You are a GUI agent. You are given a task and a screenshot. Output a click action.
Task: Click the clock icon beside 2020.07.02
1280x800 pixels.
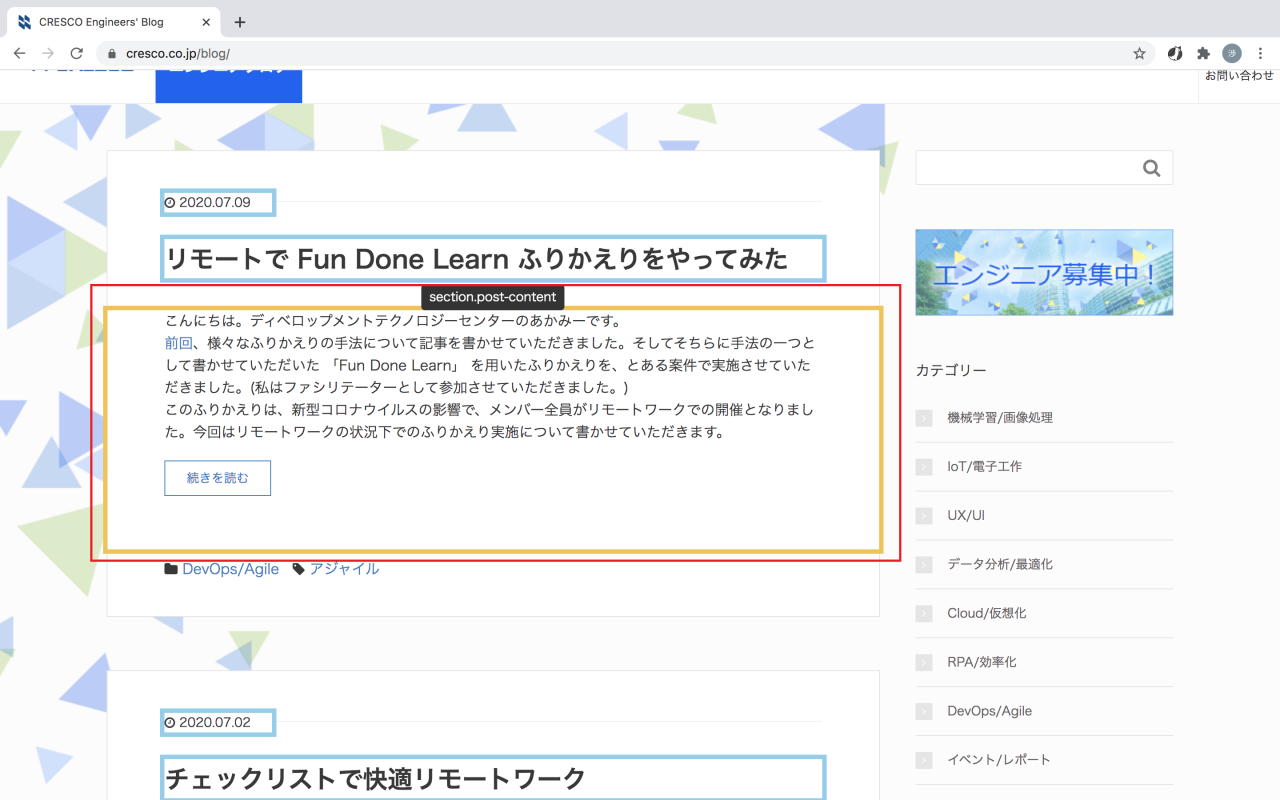(170, 723)
